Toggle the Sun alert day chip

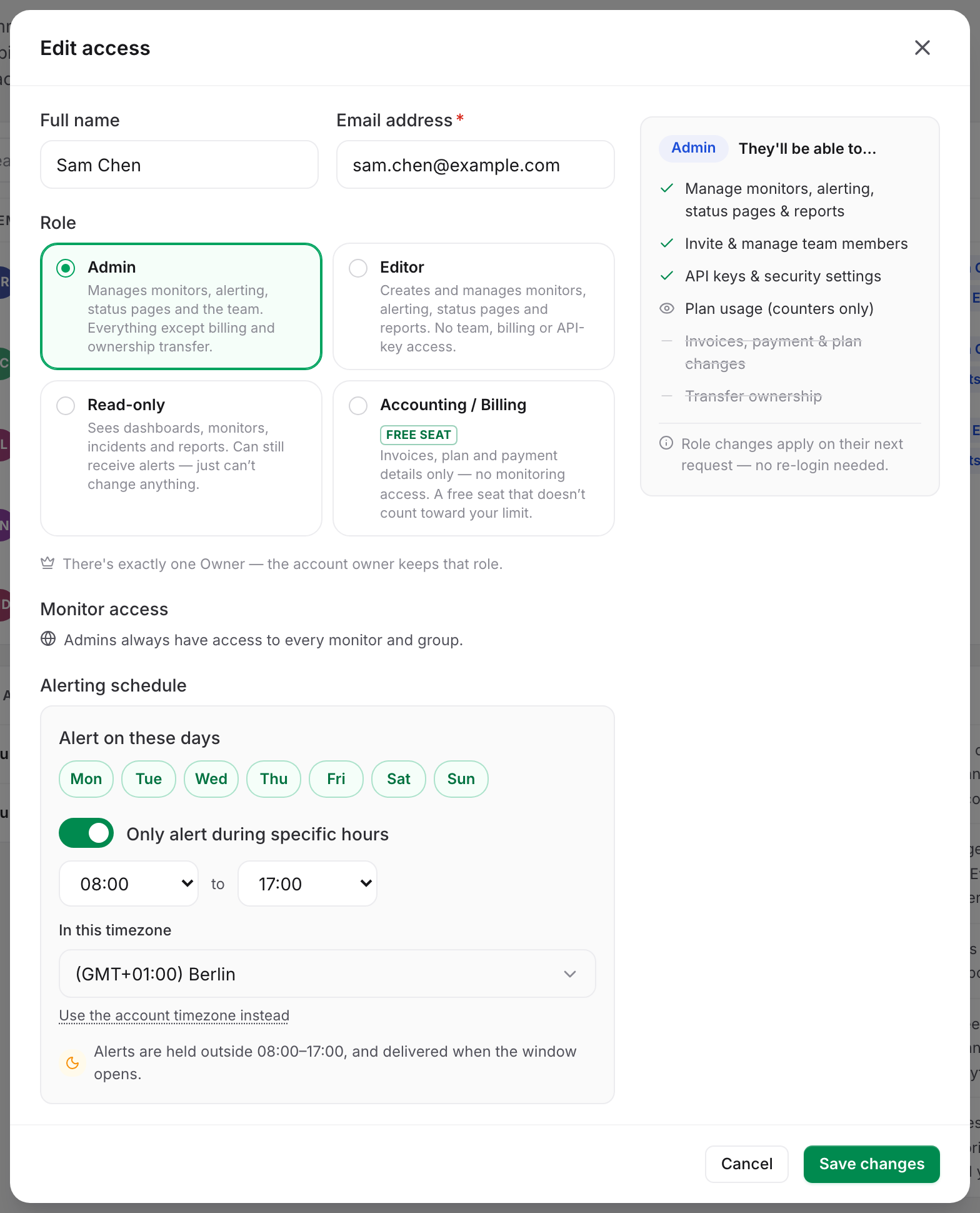pyautogui.click(x=461, y=779)
